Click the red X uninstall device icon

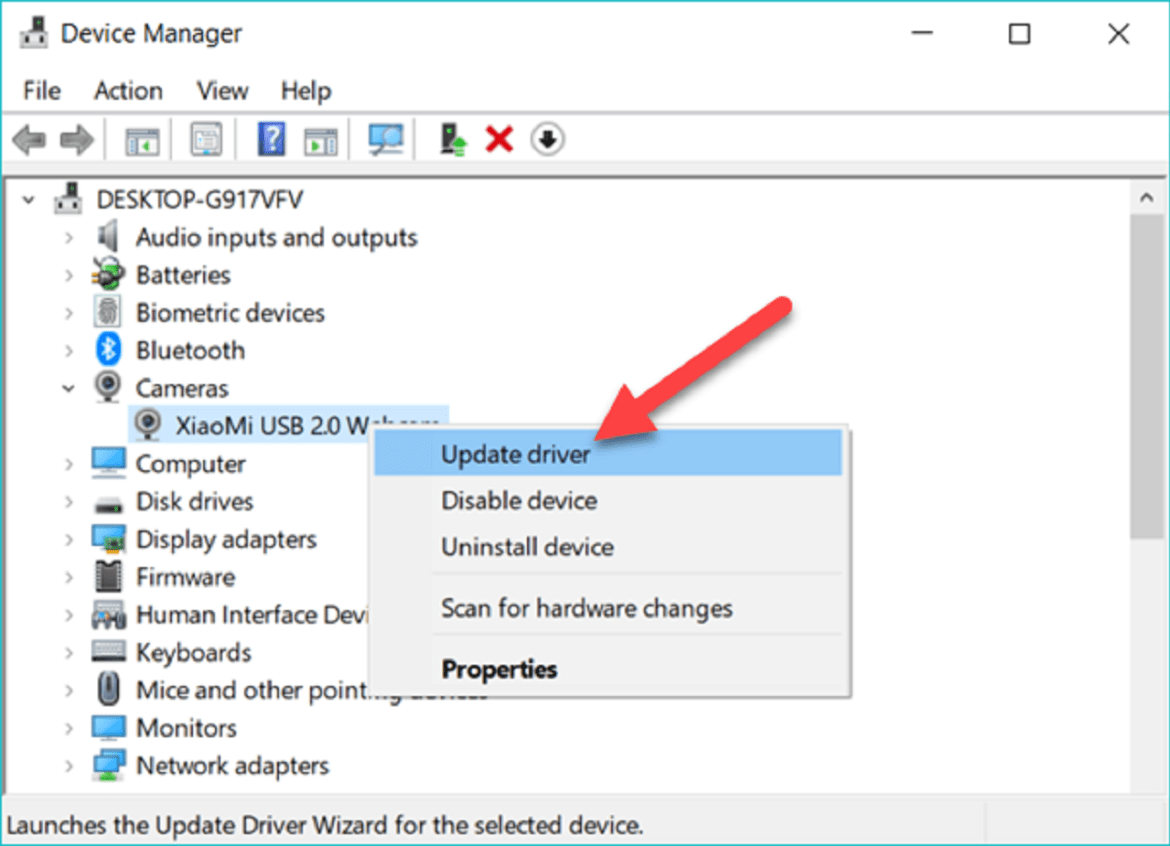[x=499, y=140]
